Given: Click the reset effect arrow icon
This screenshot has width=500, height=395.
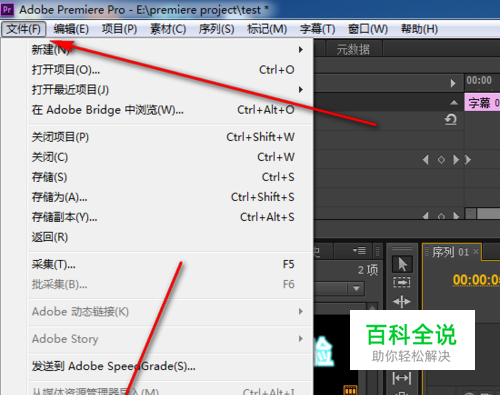Looking at the screenshot, I should click(x=451, y=120).
